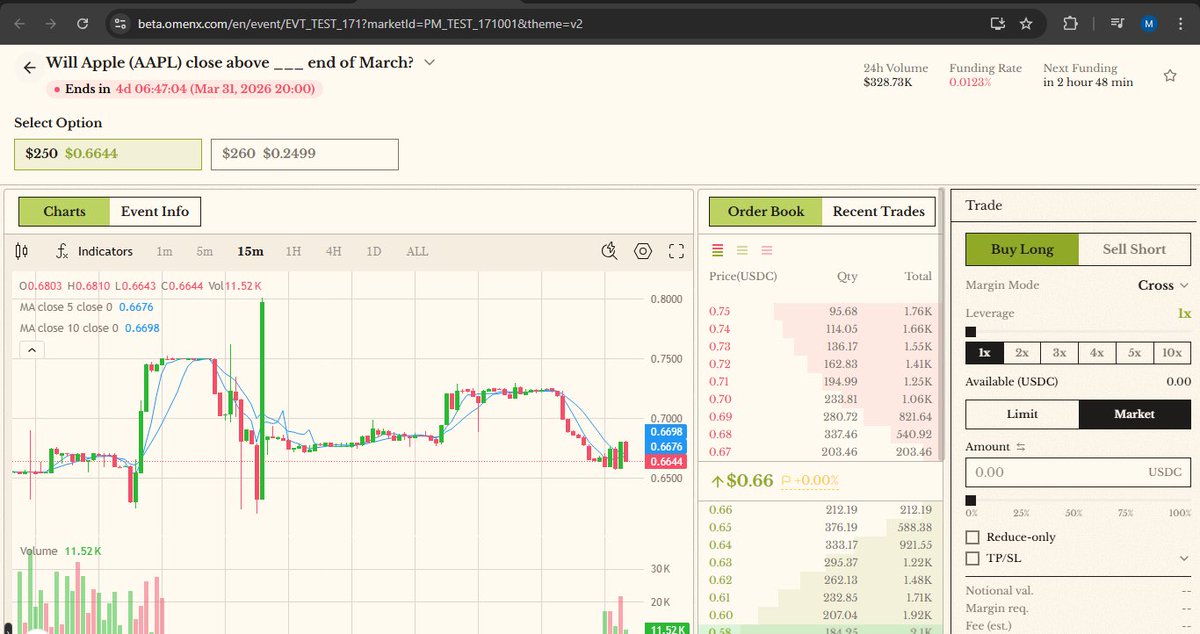This screenshot has width=1200, height=634.
Task: Set chart interval to ALL
Action: pos(417,251)
